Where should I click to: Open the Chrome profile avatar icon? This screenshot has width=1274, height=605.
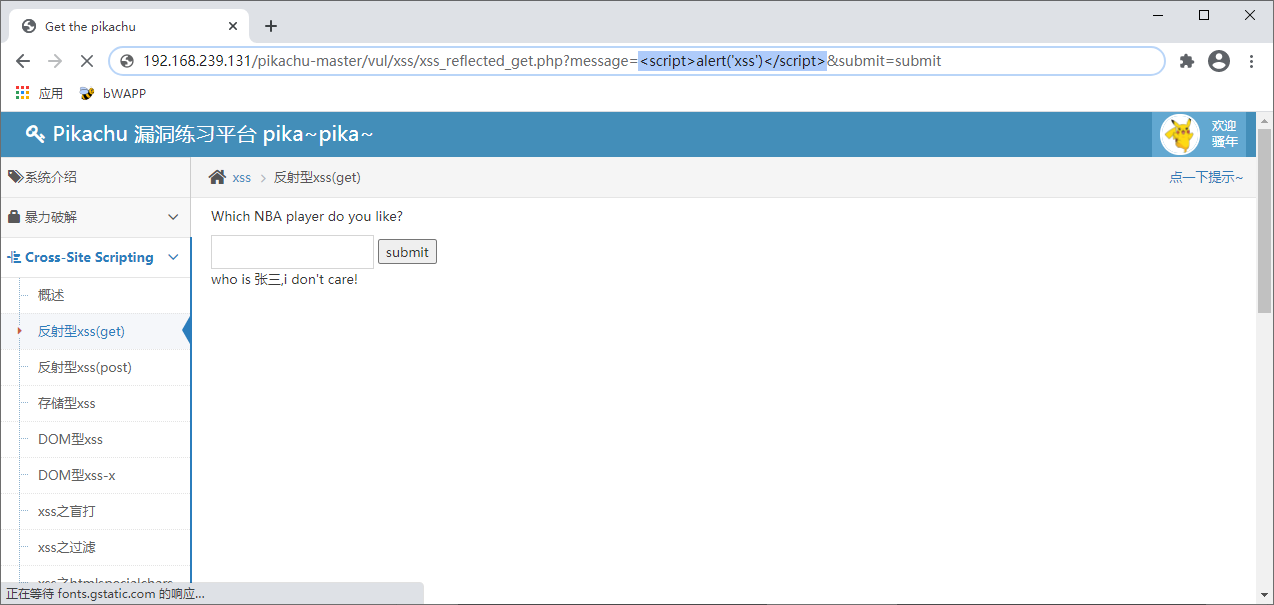pos(1219,61)
